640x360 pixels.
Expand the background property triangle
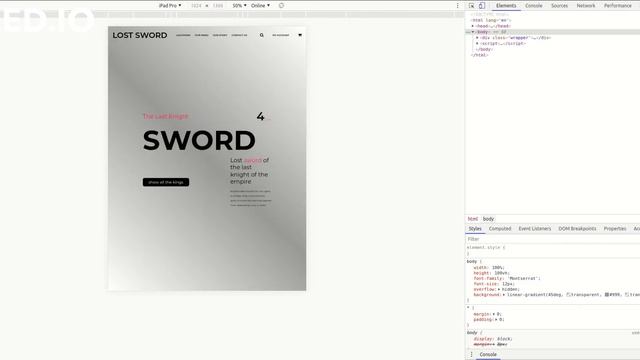(x=504, y=295)
